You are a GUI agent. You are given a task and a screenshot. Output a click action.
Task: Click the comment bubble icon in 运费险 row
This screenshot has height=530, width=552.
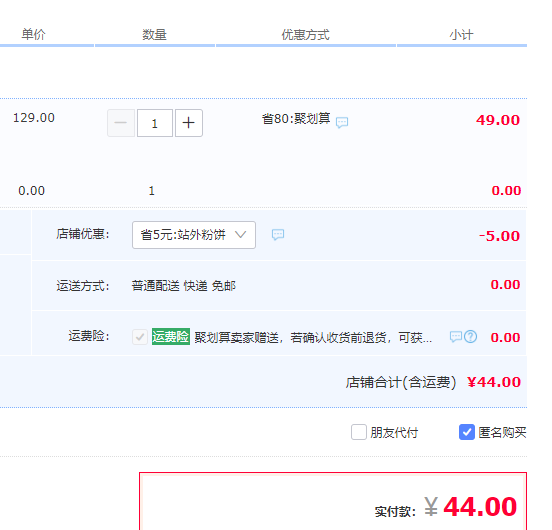(x=456, y=337)
